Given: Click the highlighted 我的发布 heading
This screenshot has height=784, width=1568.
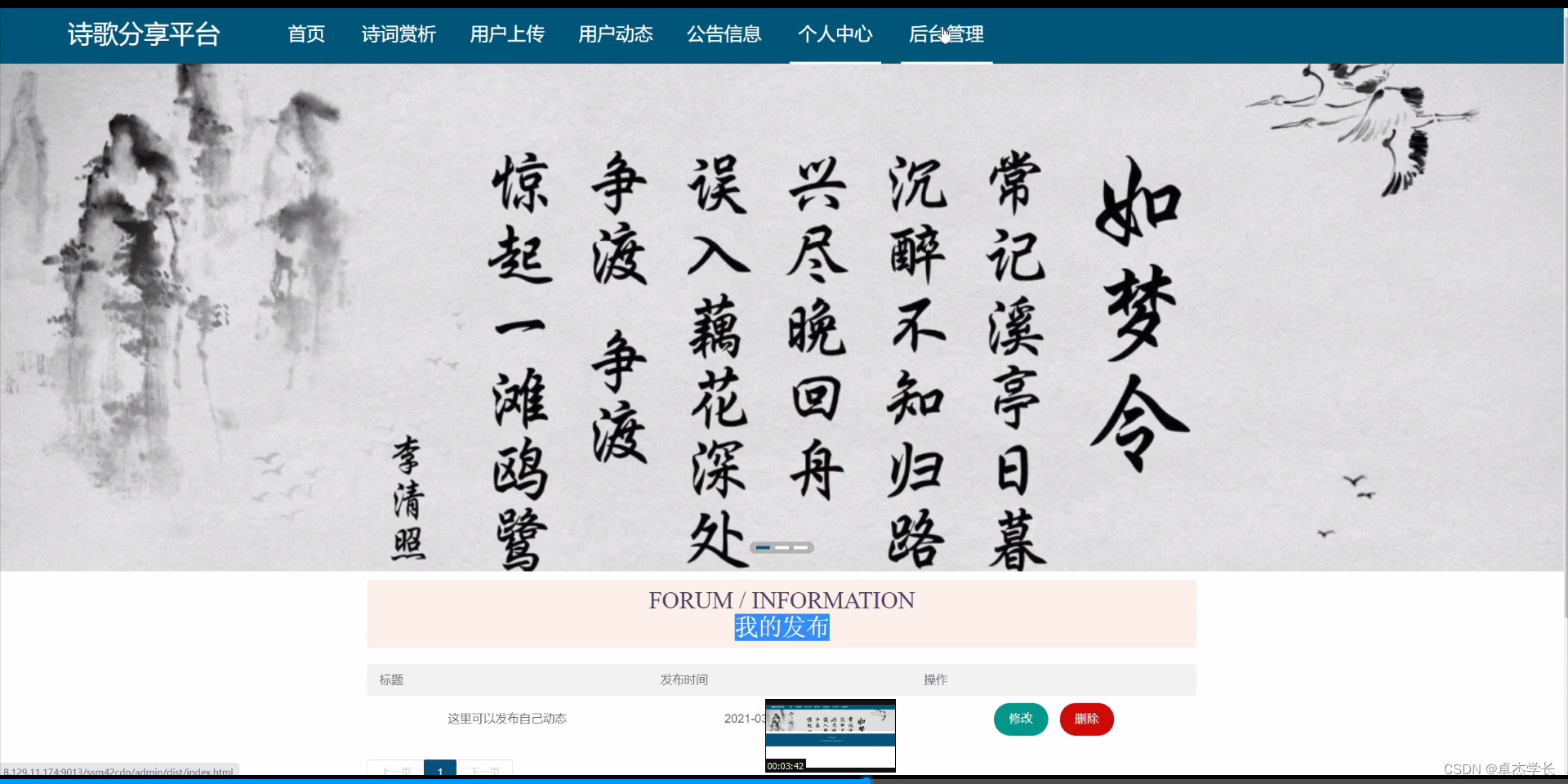Looking at the screenshot, I should click(x=782, y=627).
